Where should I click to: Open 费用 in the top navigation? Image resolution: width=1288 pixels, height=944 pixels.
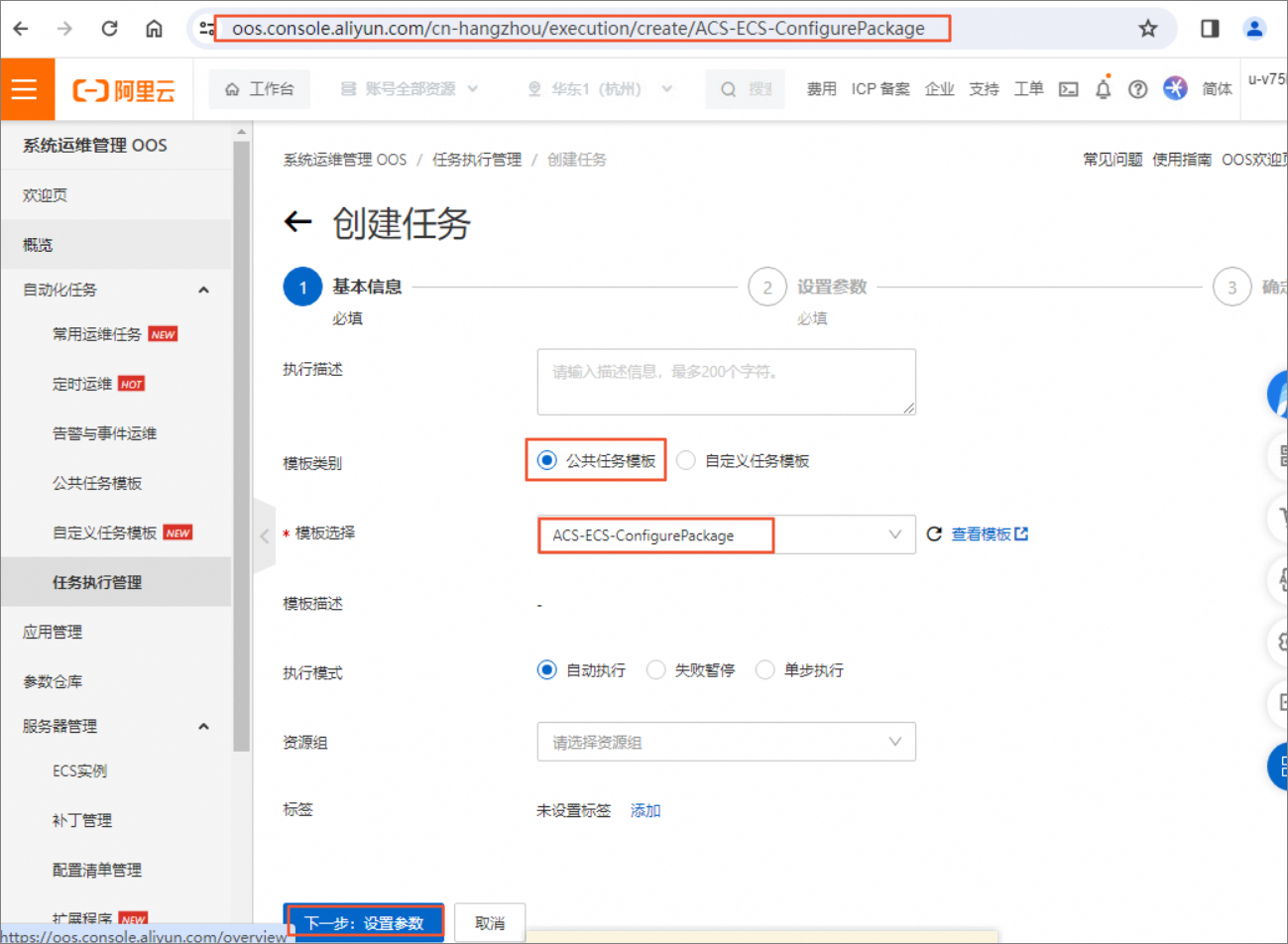click(x=821, y=89)
